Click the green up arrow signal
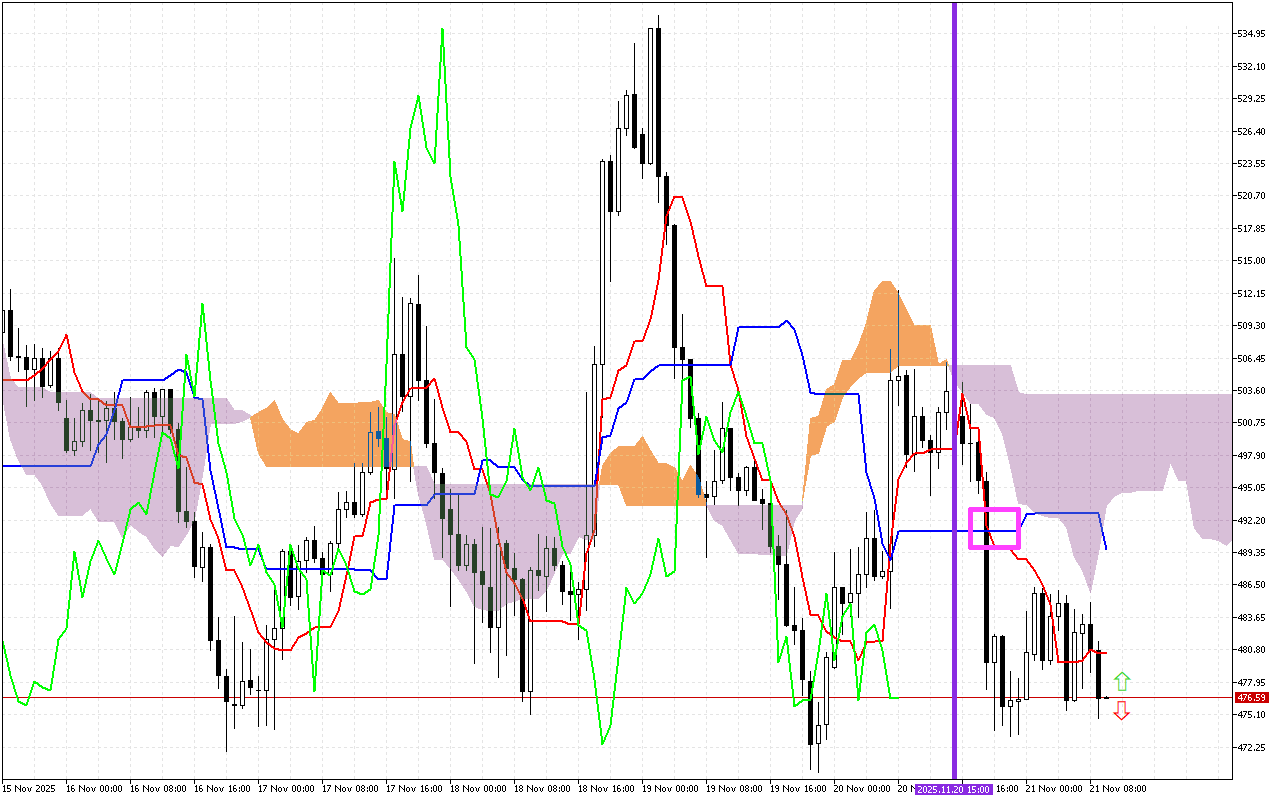The image size is (1280, 800). coord(1122,682)
